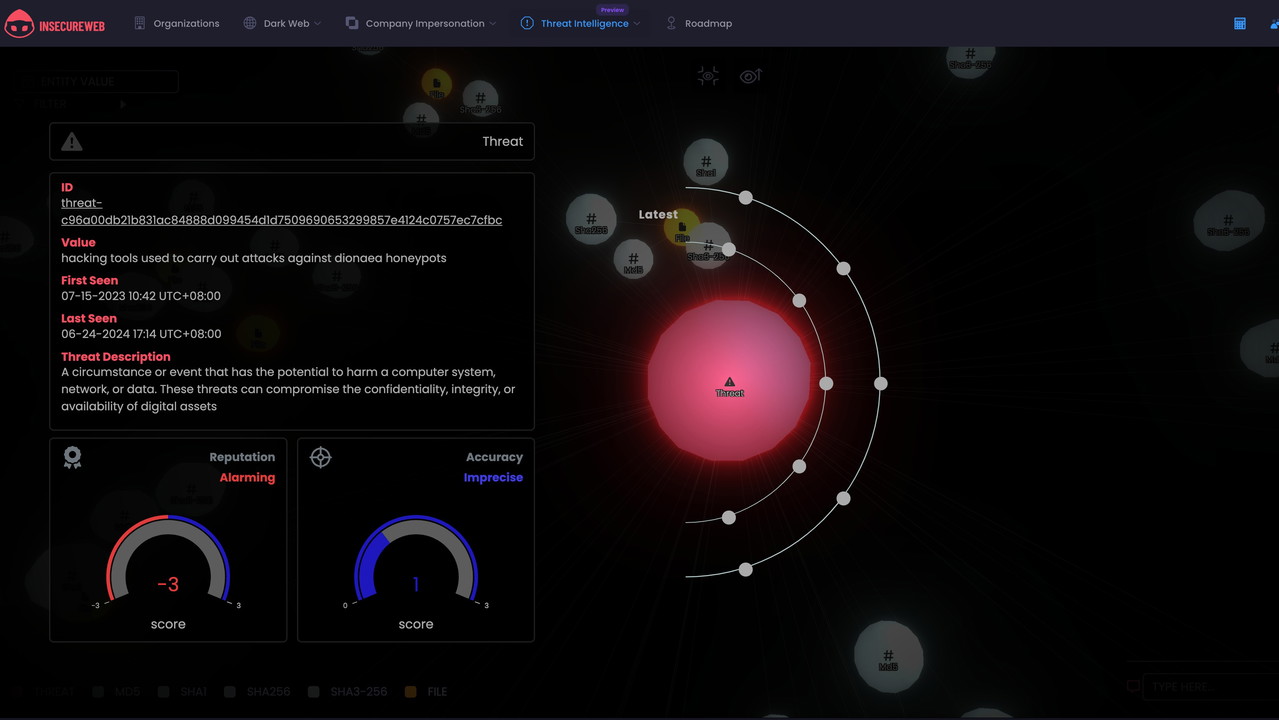Click the yellow File node near Latest

[680, 228]
